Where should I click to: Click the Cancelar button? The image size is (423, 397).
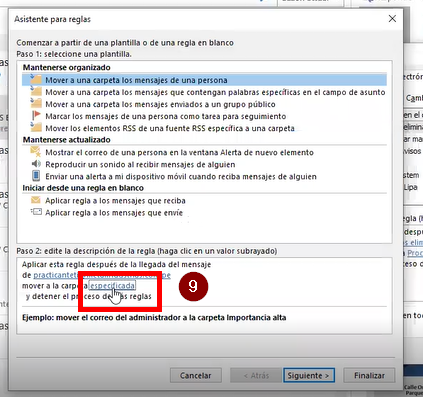coord(196,375)
